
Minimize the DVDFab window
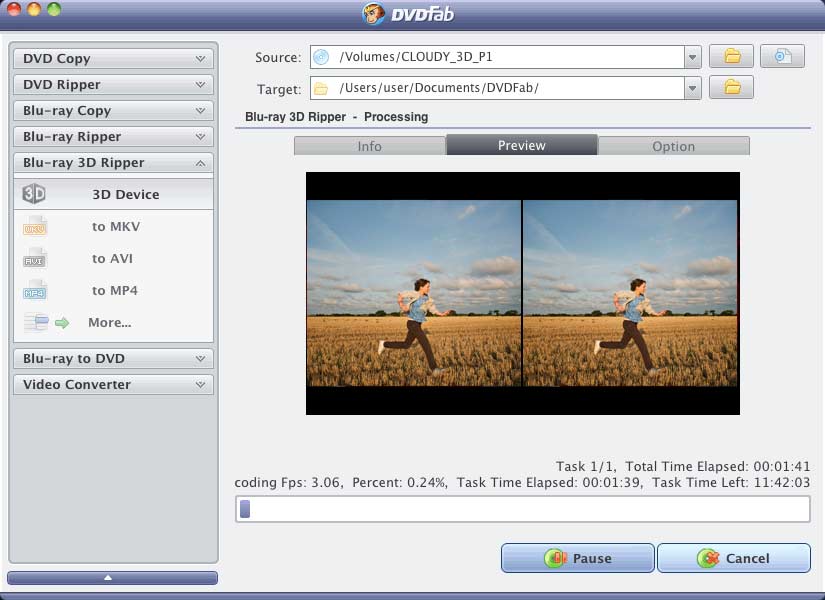pyautogui.click(x=34, y=9)
